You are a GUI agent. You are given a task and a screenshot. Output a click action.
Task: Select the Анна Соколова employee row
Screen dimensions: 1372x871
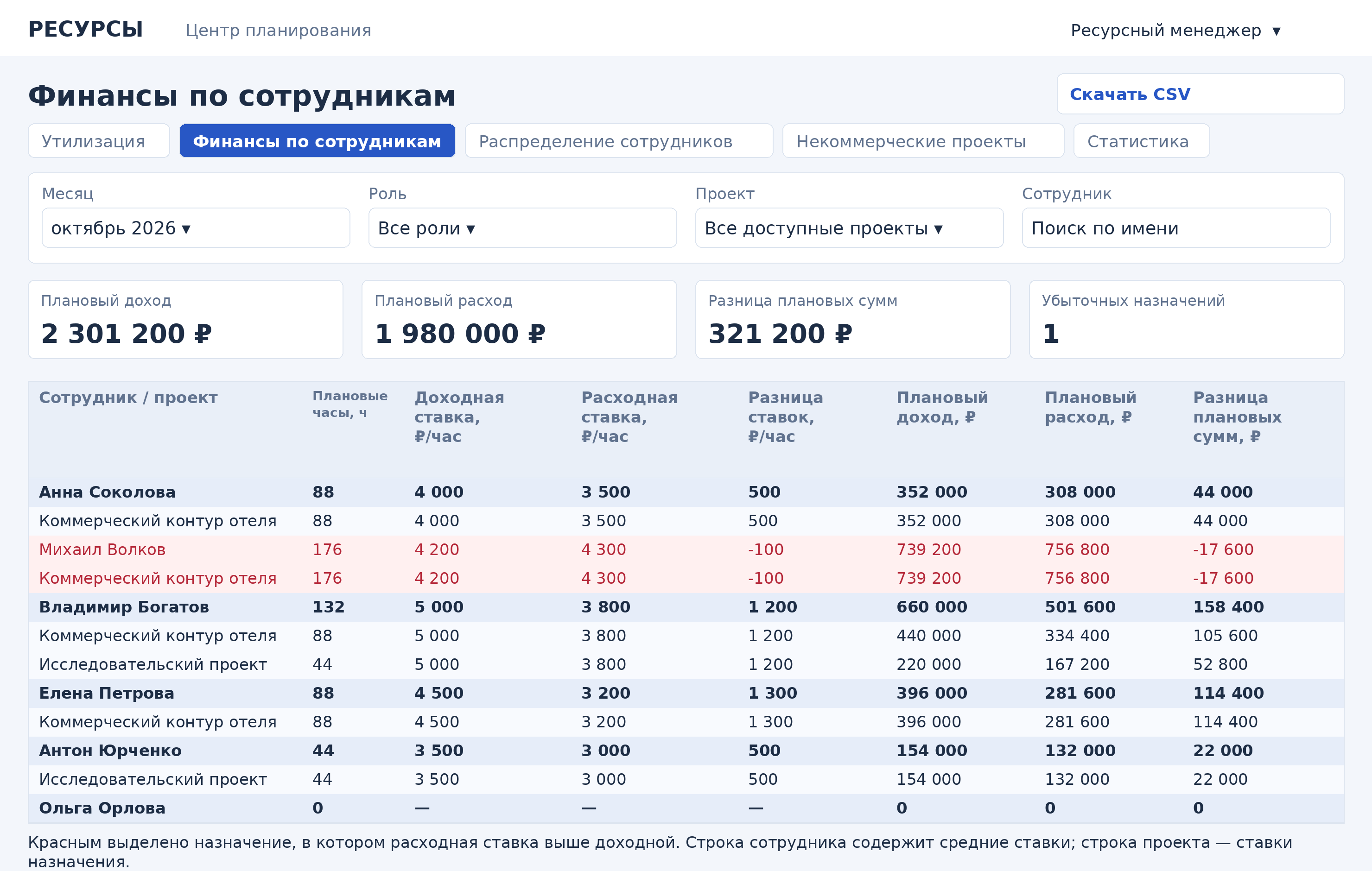[686, 492]
